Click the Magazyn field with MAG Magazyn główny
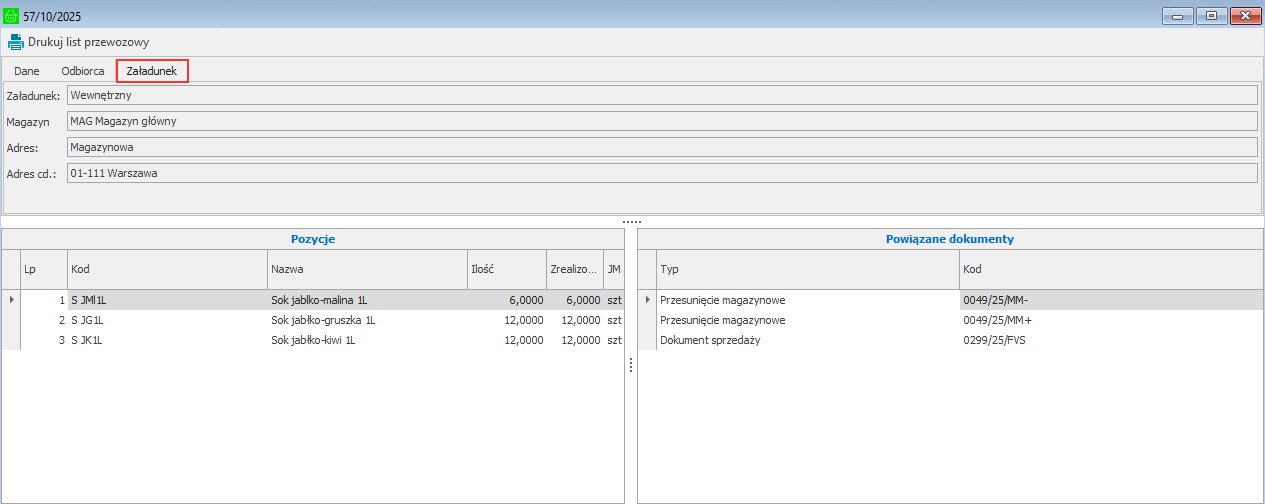The width and height of the screenshot is (1265, 504). point(660,121)
